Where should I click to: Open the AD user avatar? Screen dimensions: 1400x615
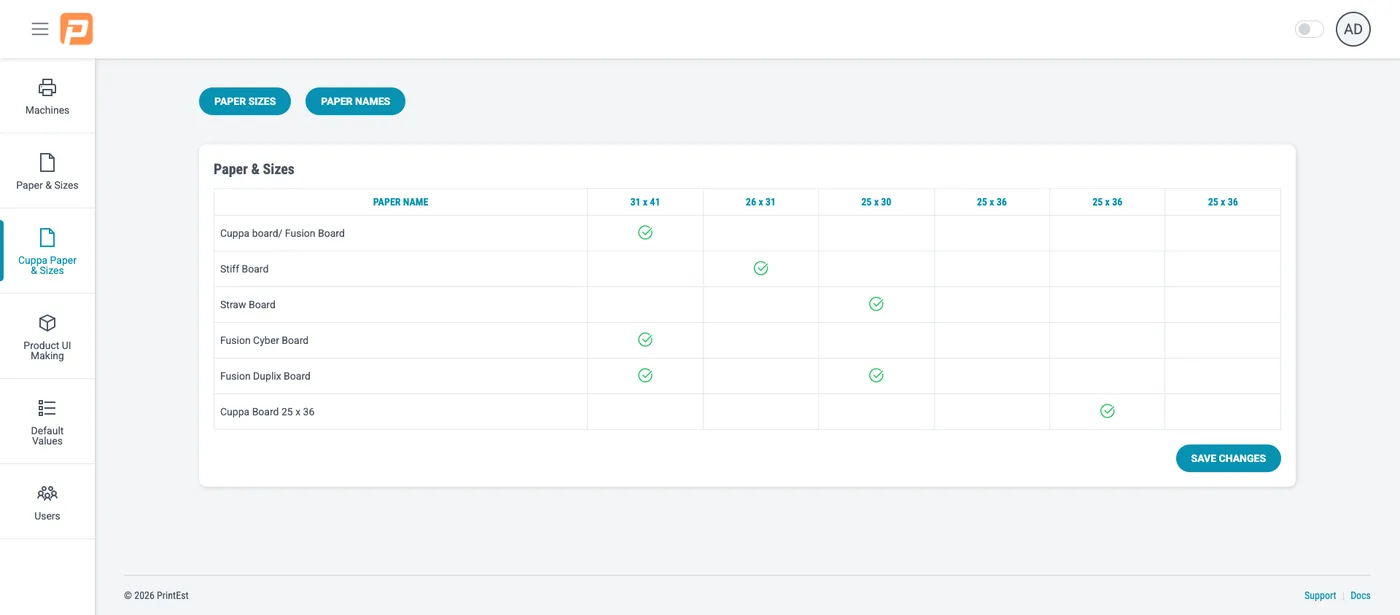pos(1353,29)
